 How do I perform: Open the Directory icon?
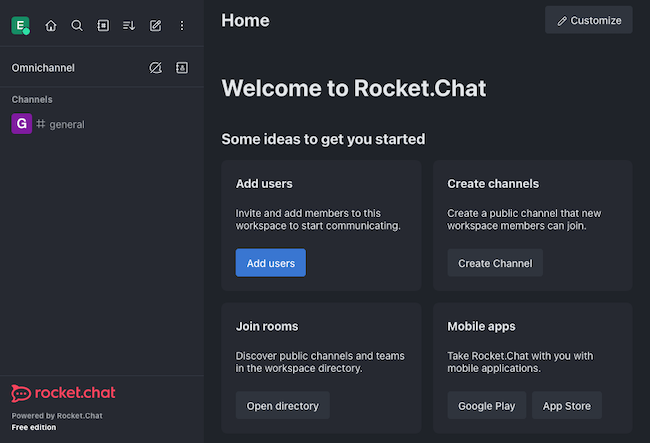pos(103,25)
